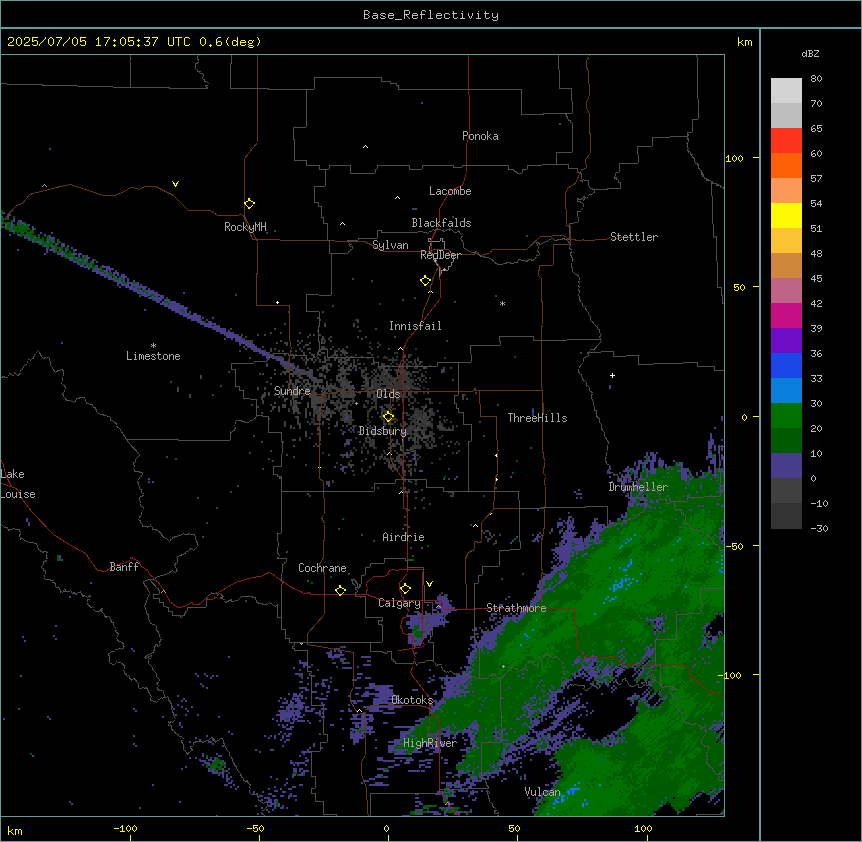
Task: Click the Olds label
Action: (388, 394)
